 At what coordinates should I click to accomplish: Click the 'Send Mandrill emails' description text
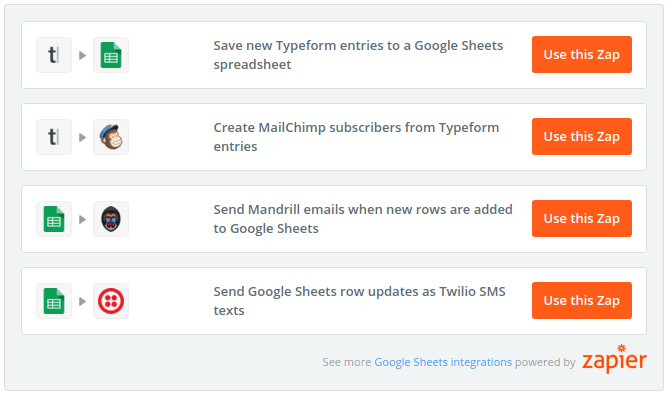pos(363,219)
